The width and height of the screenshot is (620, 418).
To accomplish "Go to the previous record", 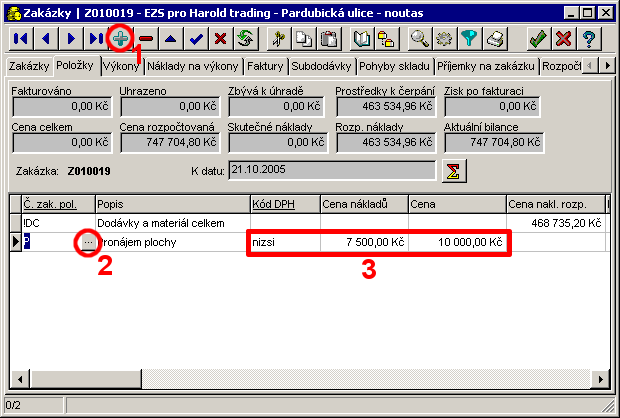I will [x=45, y=39].
